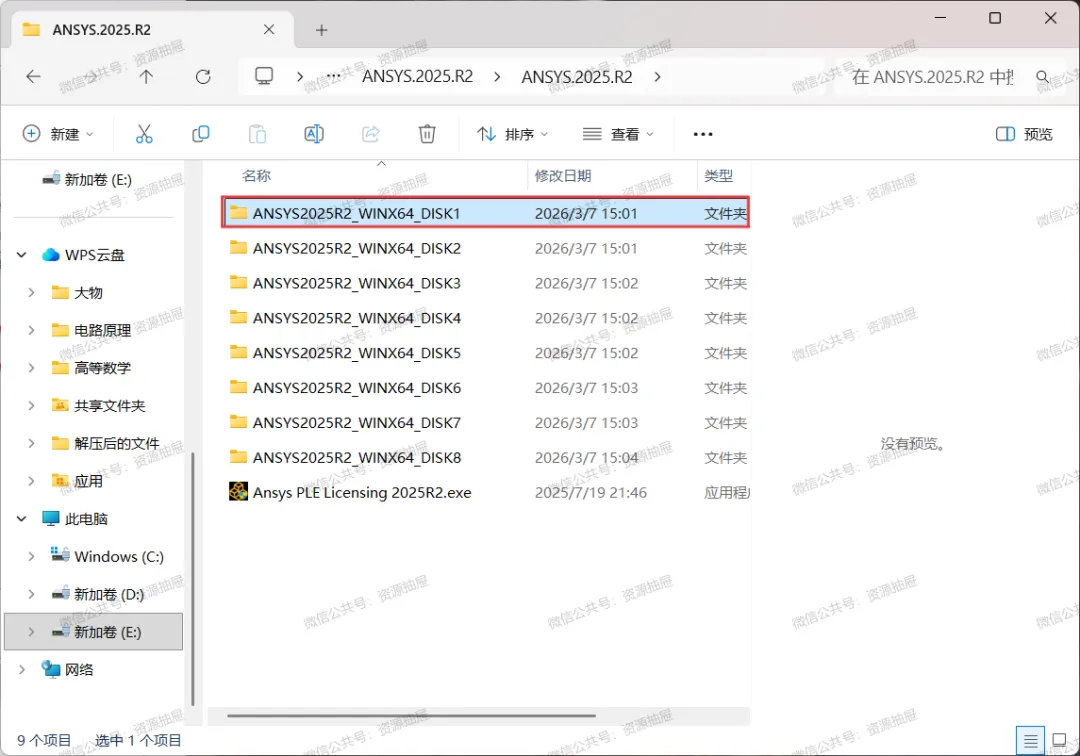Toggle the 预览 preview pane
Viewport: 1080px width, 756px height.
[x=1024, y=134]
